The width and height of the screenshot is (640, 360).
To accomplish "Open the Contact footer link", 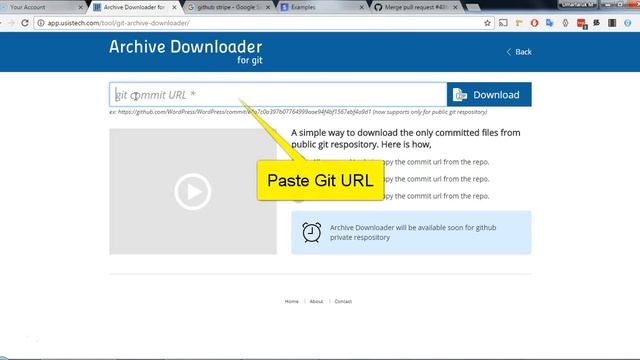I will point(343,301).
